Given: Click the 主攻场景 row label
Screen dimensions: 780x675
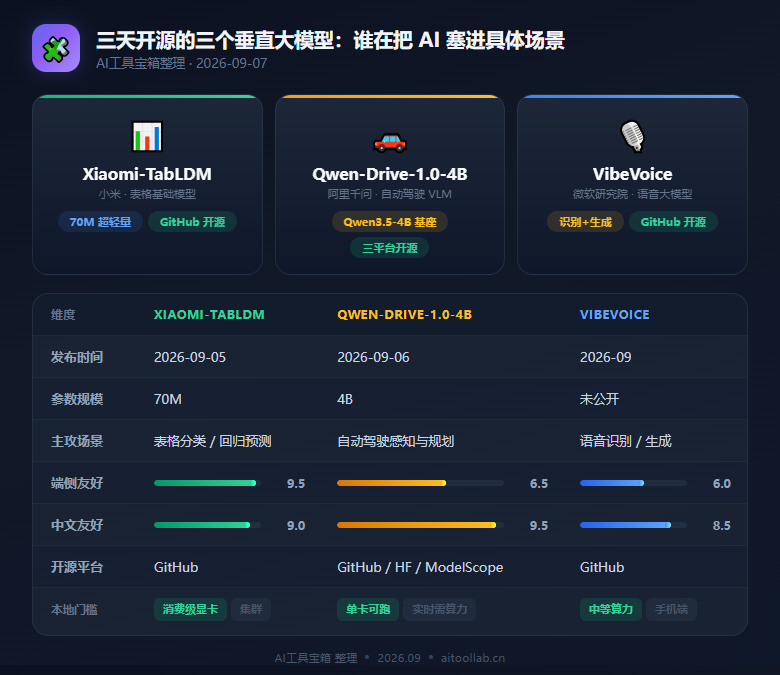Looking at the screenshot, I should [x=77, y=441].
